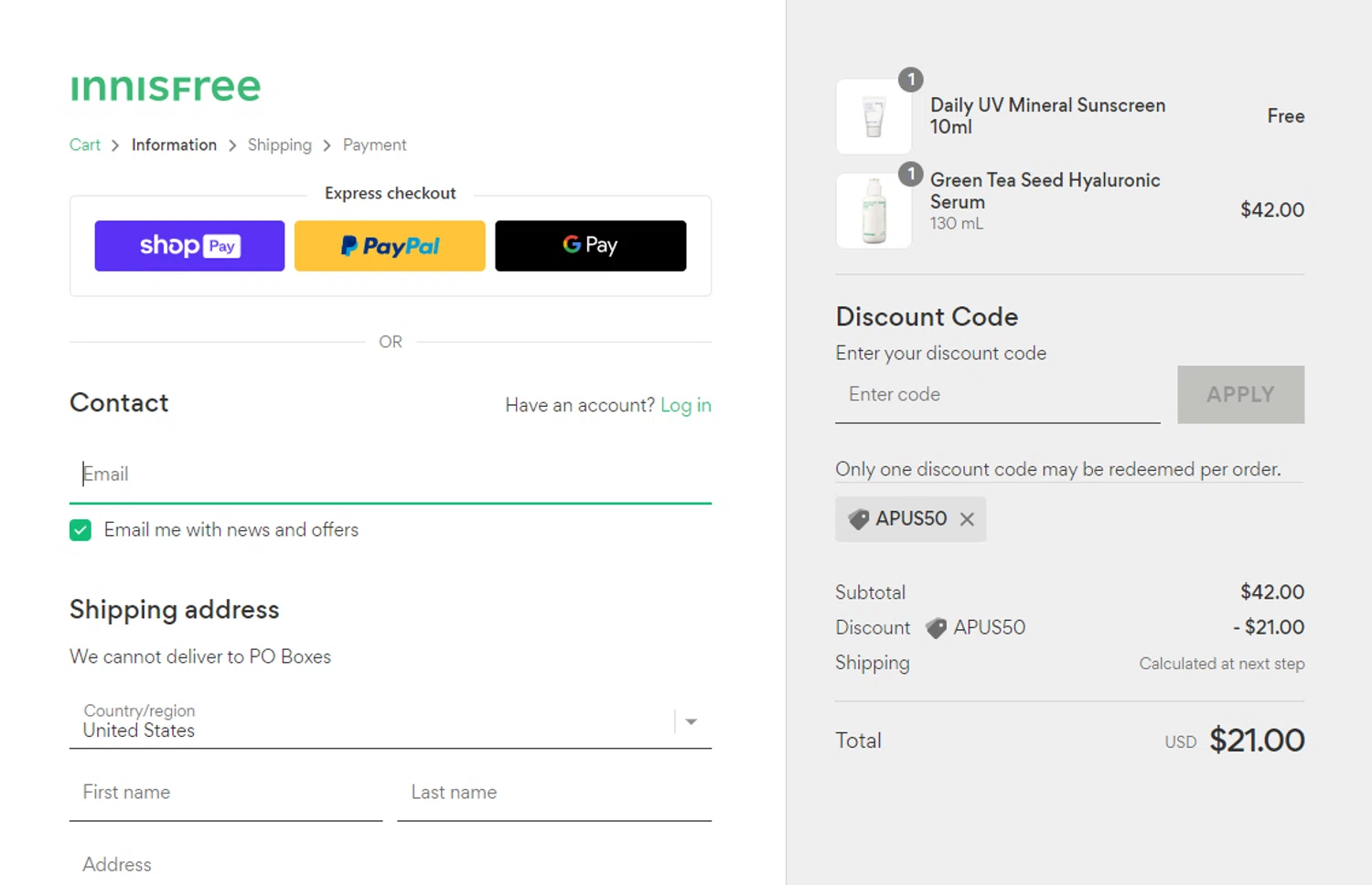Go back to Cart breadcrumb
Screen dimensions: 1372x885
[85, 144]
